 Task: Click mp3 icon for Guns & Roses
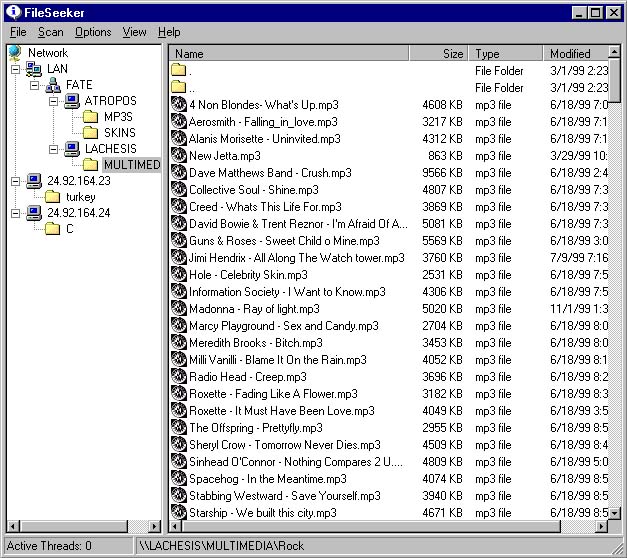179,240
